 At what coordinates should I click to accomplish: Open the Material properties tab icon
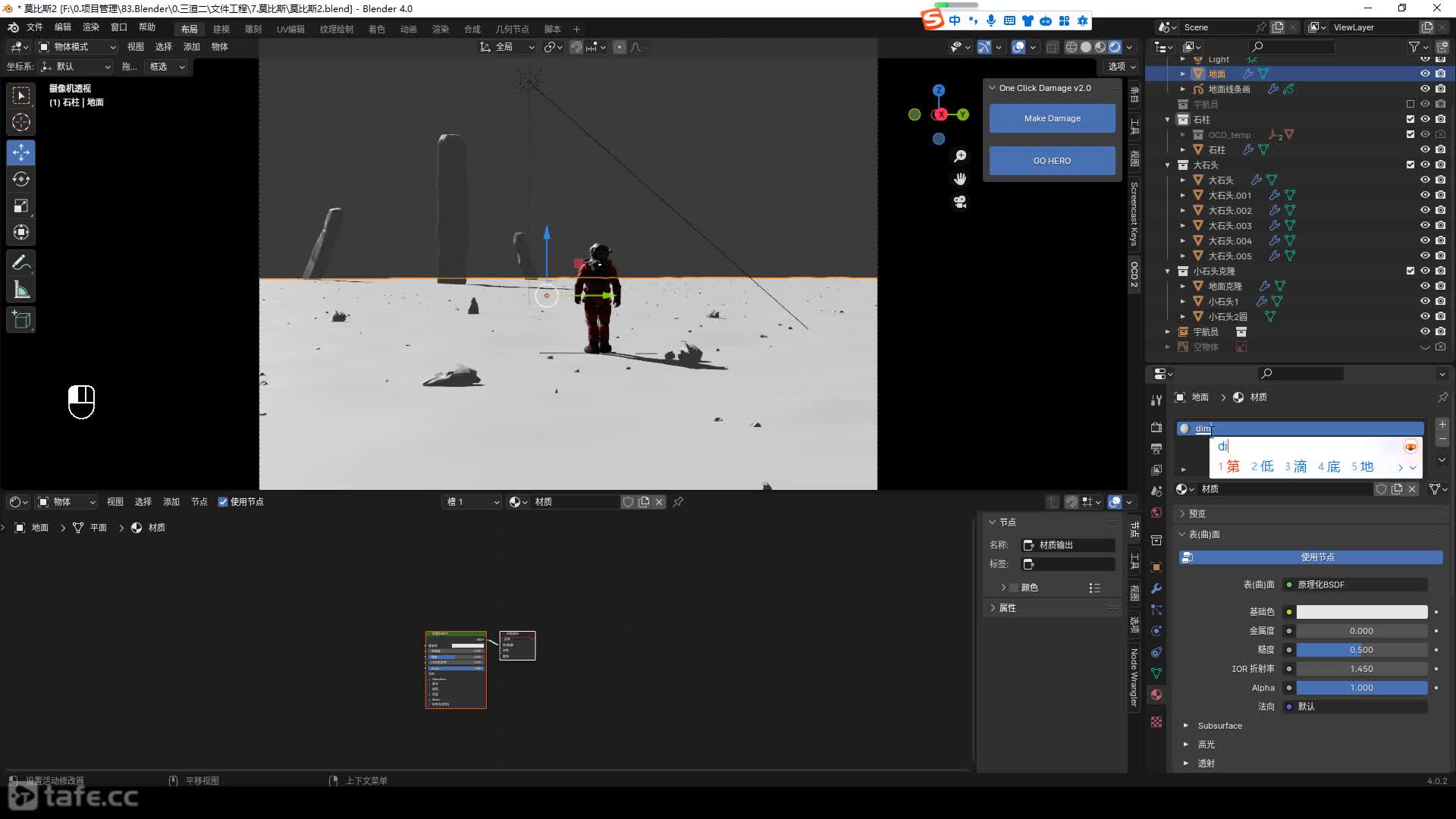coord(1156,695)
